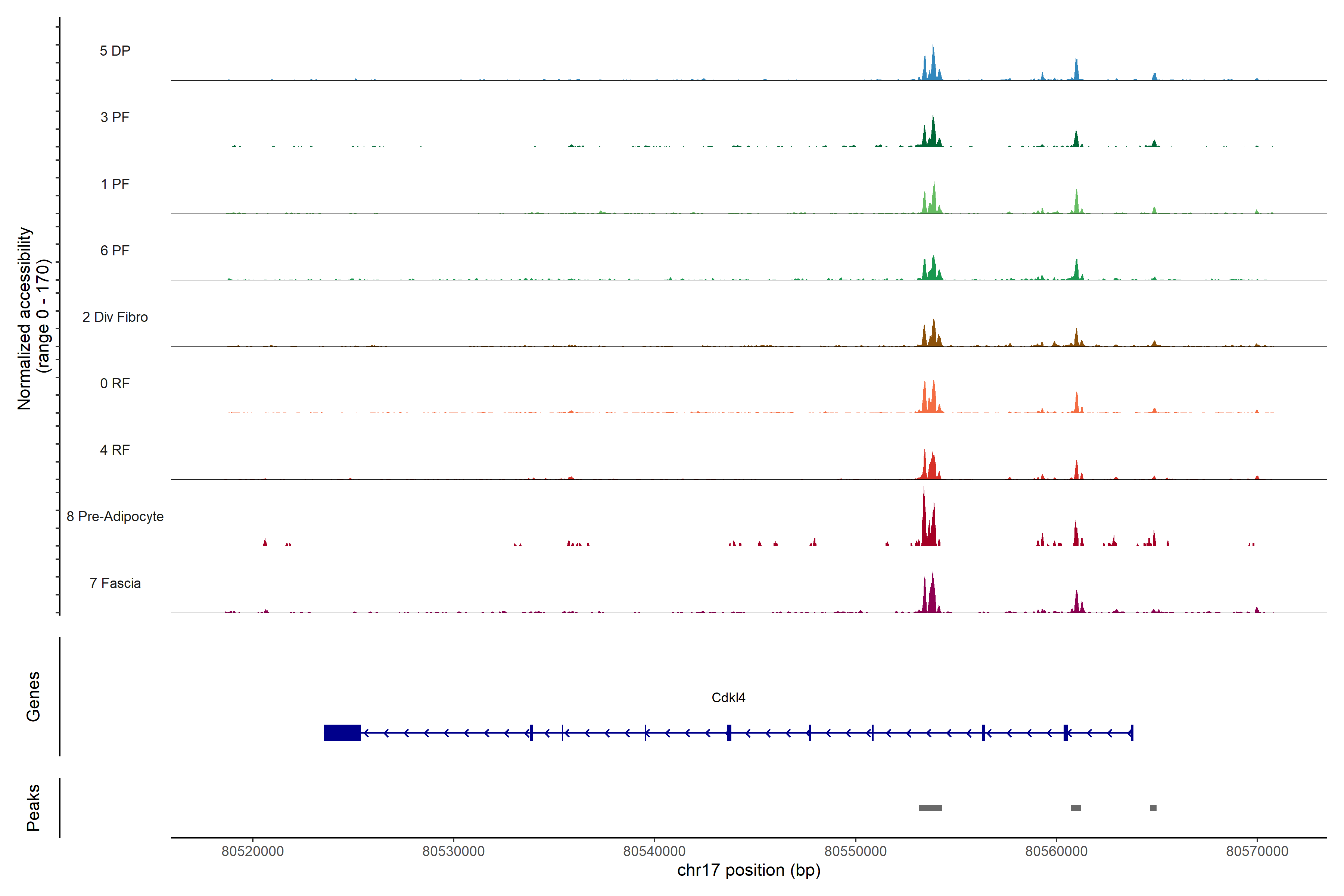Click the 6 PF track label
The image size is (1344, 896).
click(x=115, y=250)
